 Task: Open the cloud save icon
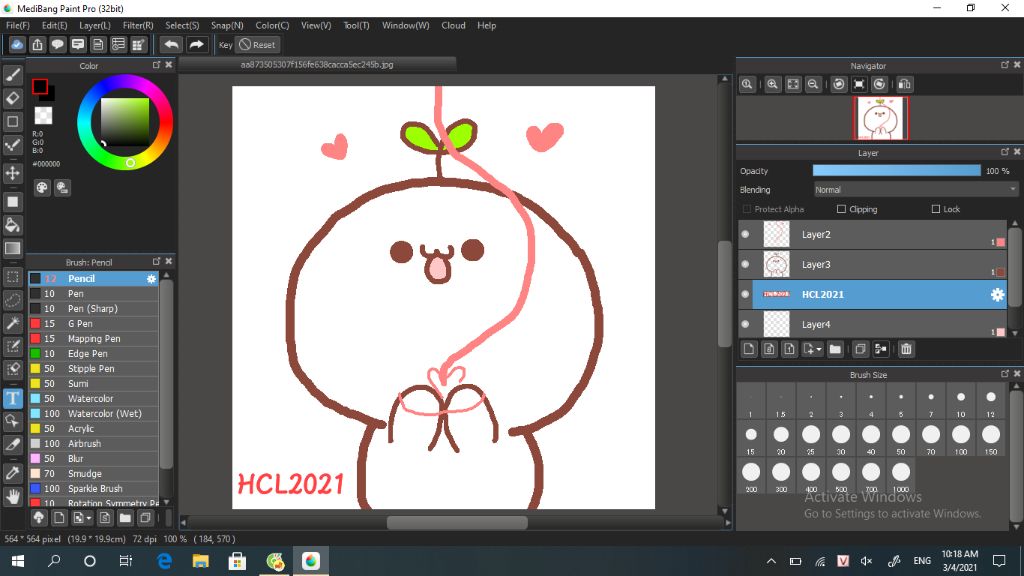(x=17, y=44)
